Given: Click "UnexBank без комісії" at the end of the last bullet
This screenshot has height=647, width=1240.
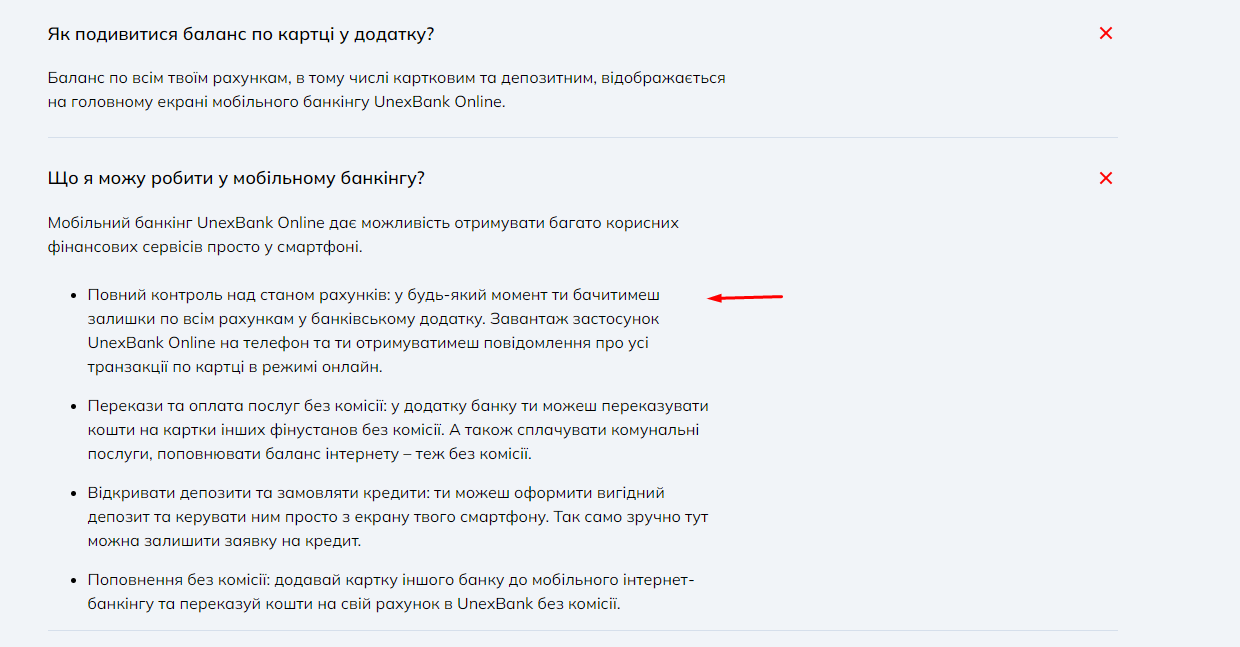Looking at the screenshot, I should pyautogui.click(x=539, y=605).
